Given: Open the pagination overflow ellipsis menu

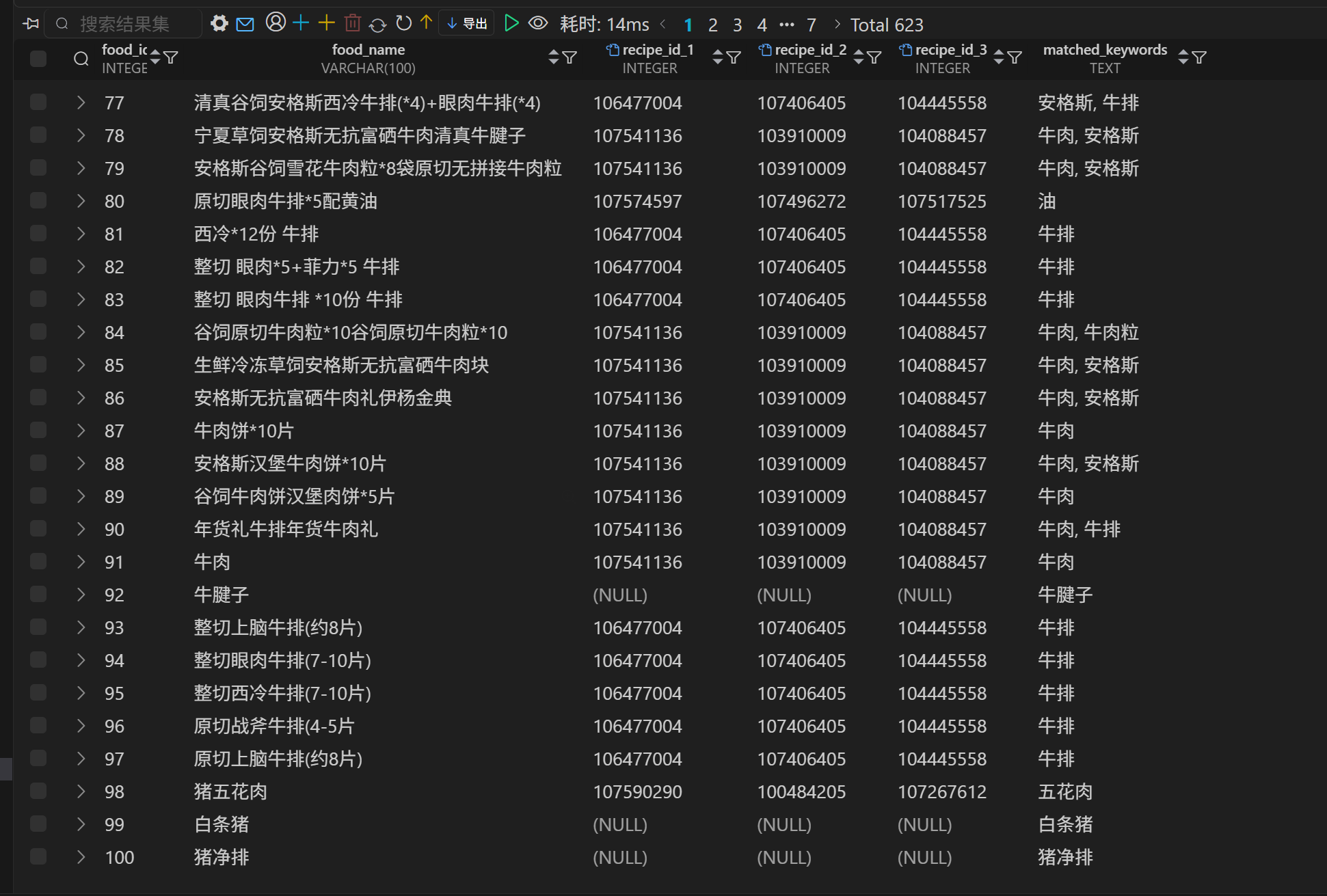Looking at the screenshot, I should coord(787,25).
